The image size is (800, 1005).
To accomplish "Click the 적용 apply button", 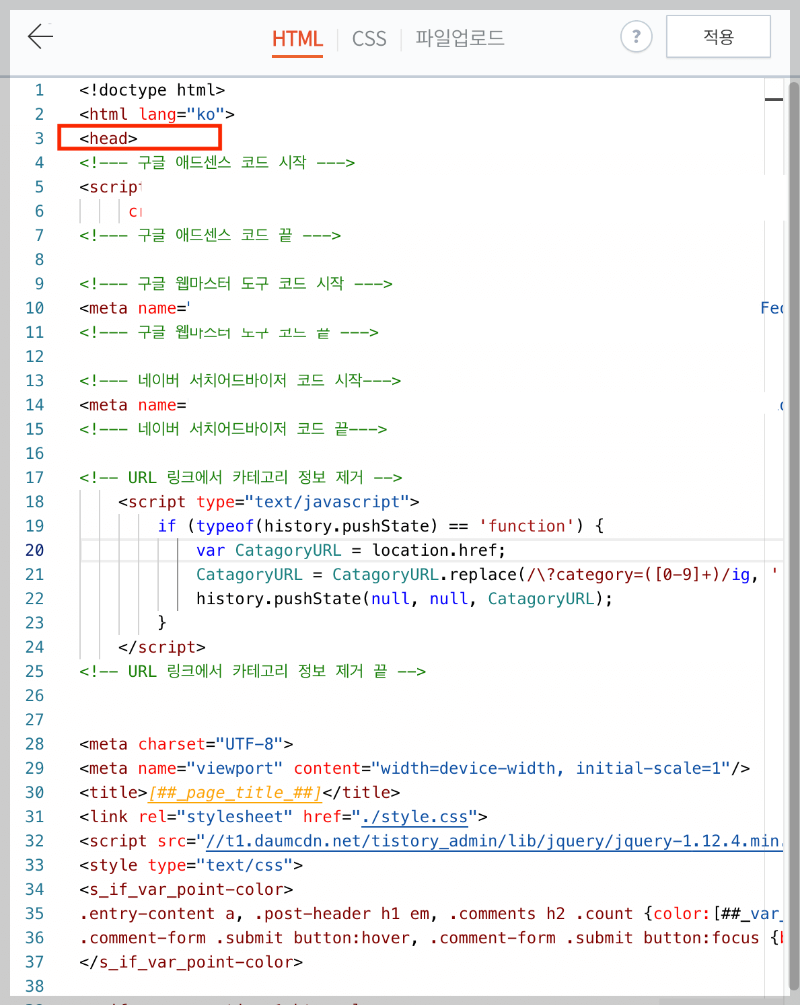I will click(718, 36).
